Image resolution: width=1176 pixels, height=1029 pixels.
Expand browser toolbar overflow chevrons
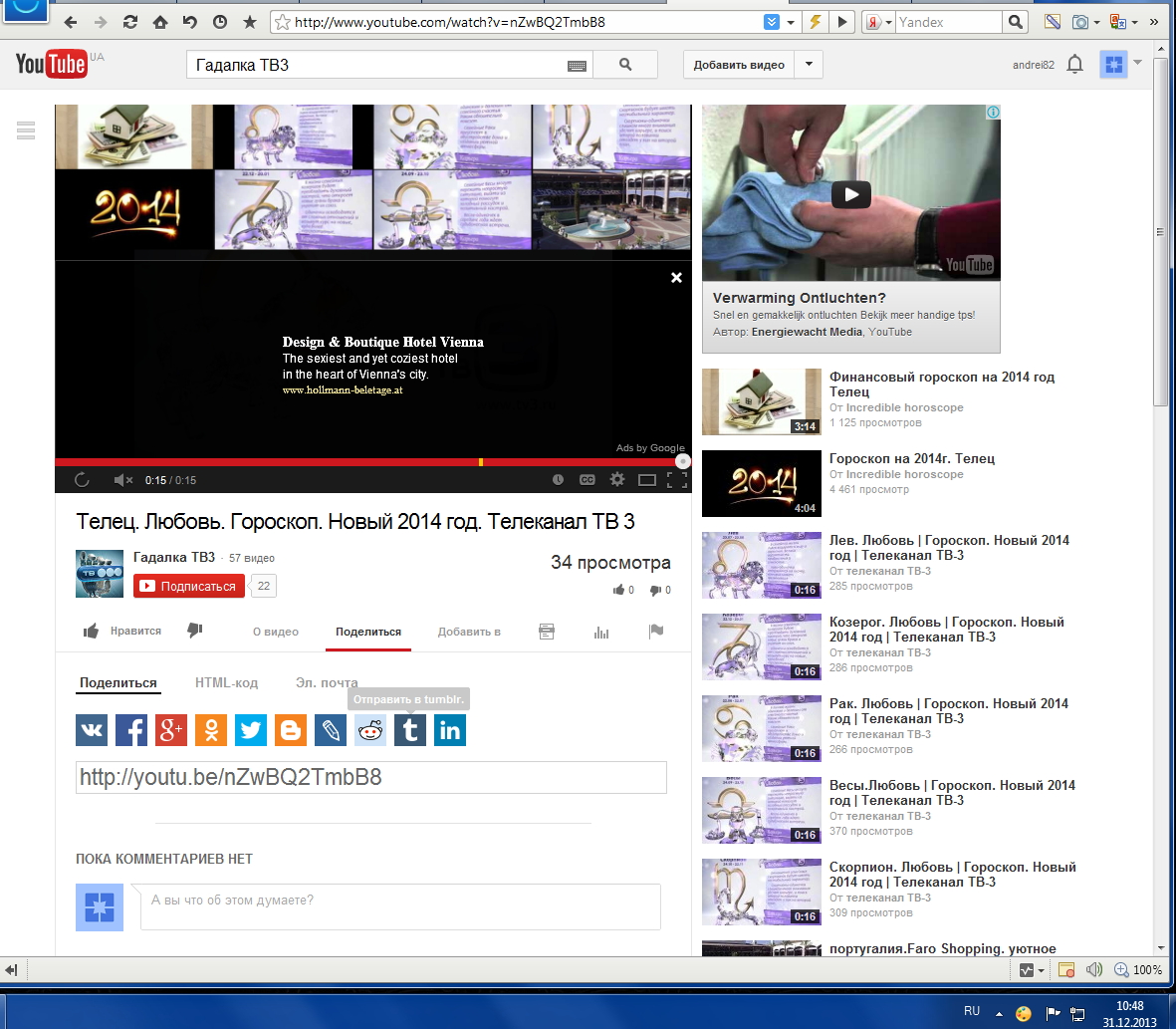tap(1153, 23)
